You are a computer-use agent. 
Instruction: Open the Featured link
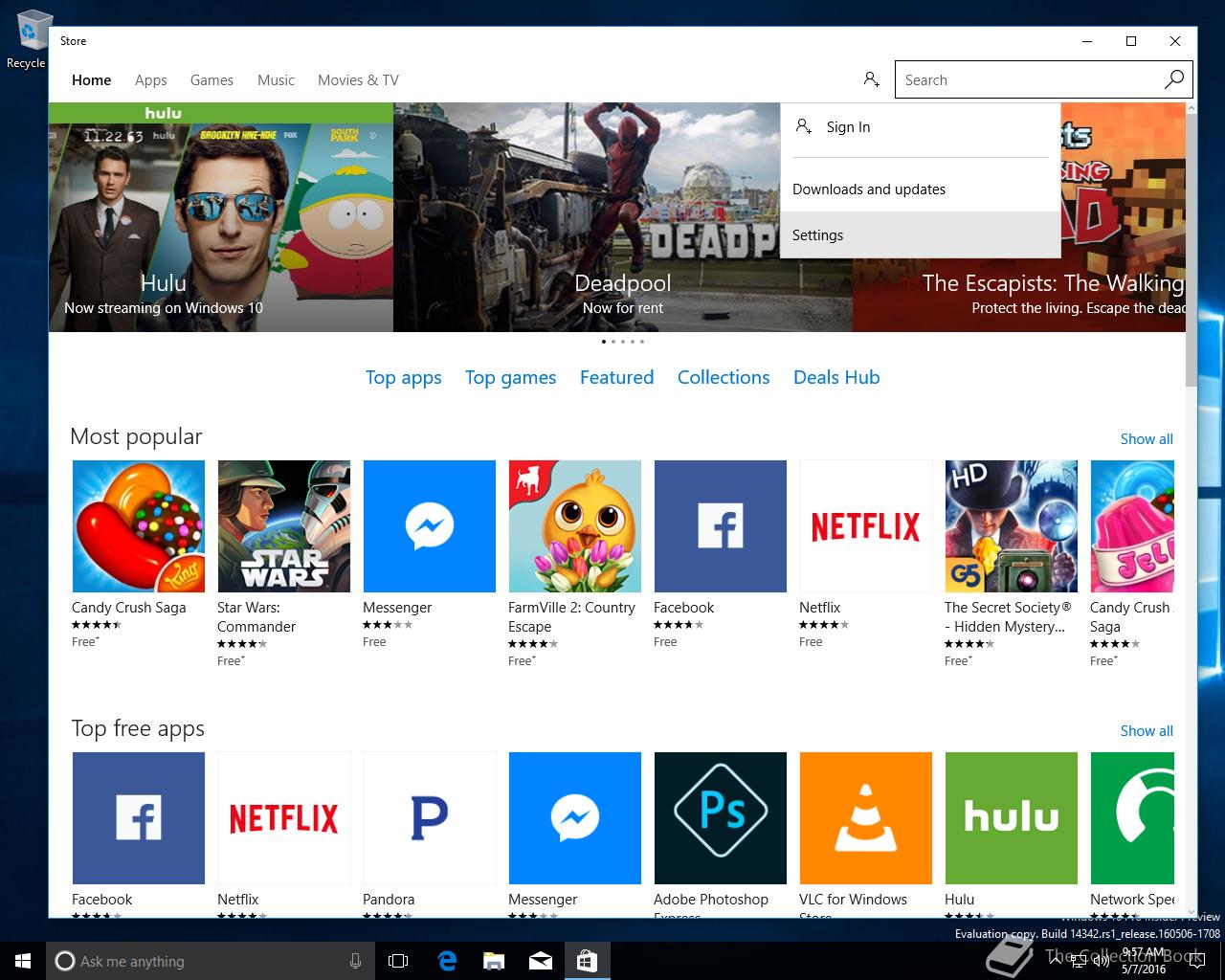[617, 377]
